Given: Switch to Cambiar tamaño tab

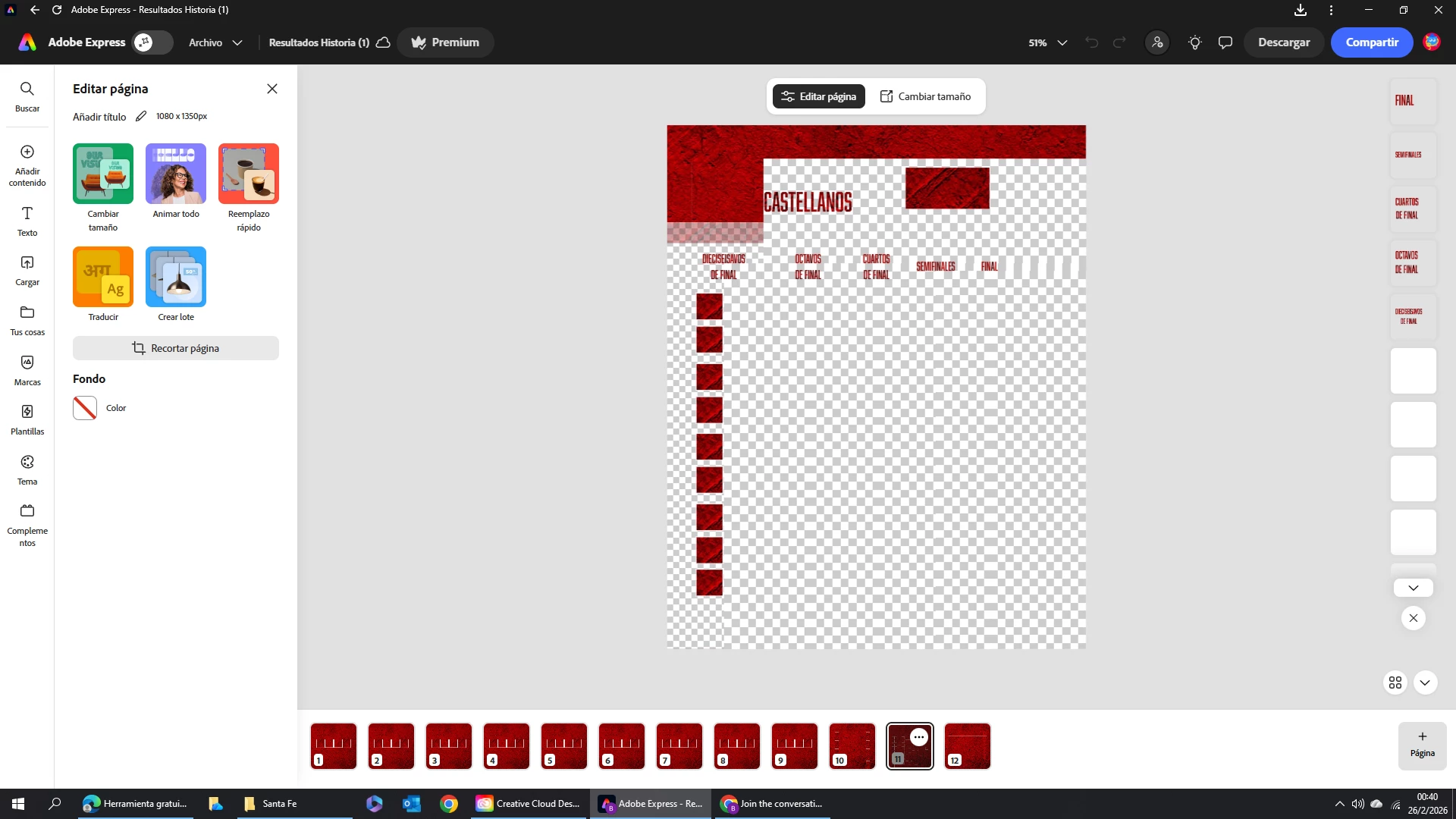Looking at the screenshot, I should pyautogui.click(x=925, y=96).
